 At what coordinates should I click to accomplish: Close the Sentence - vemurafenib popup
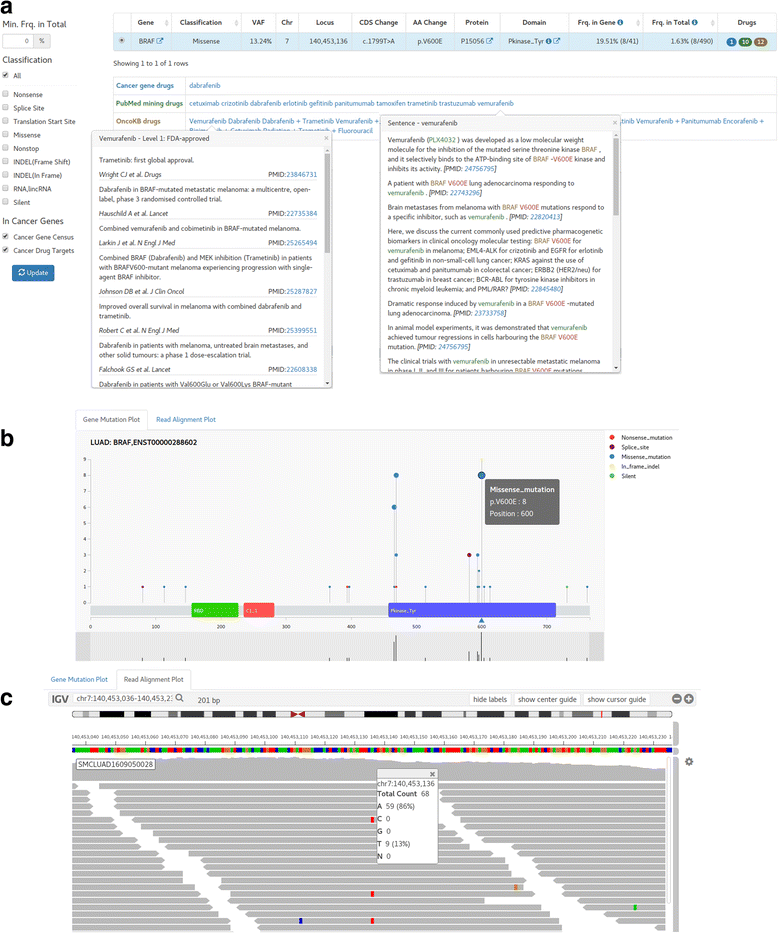click(x=615, y=123)
